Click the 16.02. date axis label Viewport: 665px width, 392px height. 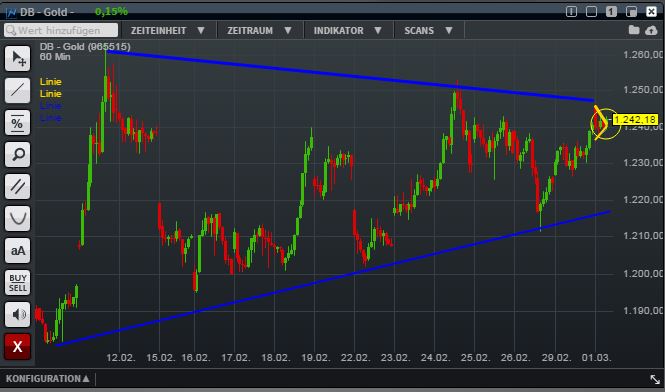196,358
